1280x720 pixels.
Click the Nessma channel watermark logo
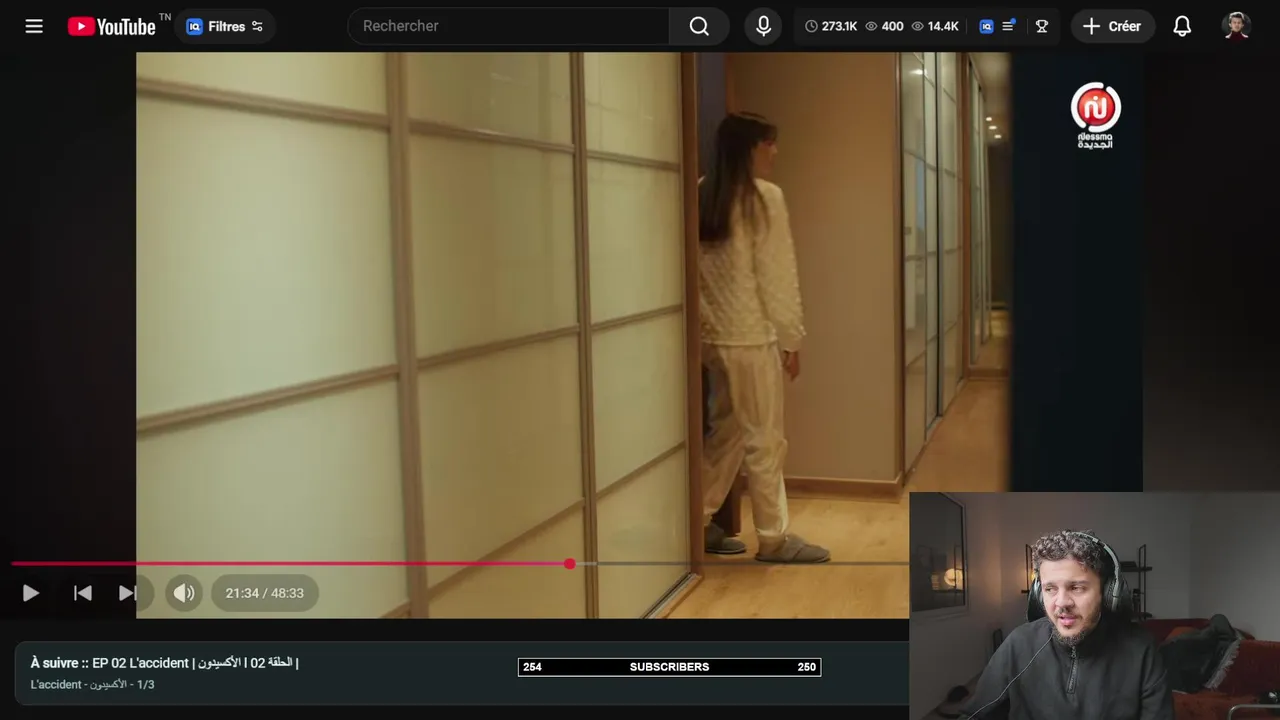tap(1095, 115)
